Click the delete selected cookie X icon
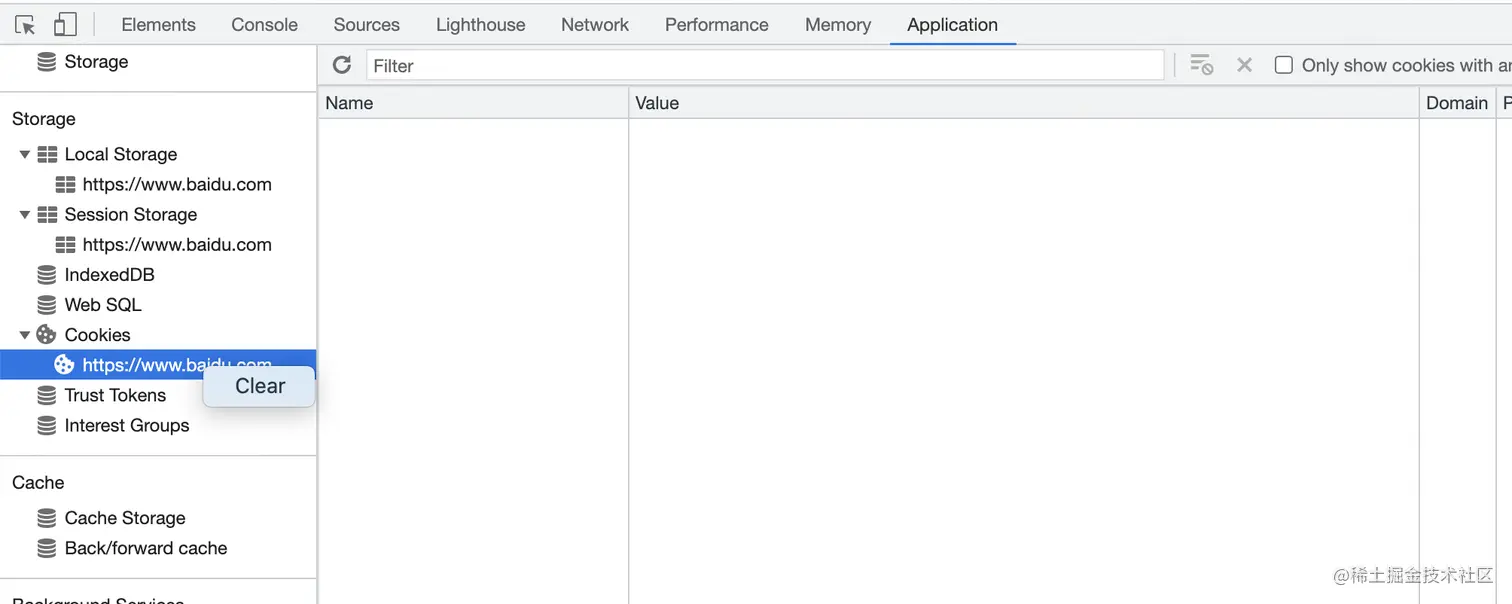The image size is (1512, 604). pyautogui.click(x=1244, y=65)
